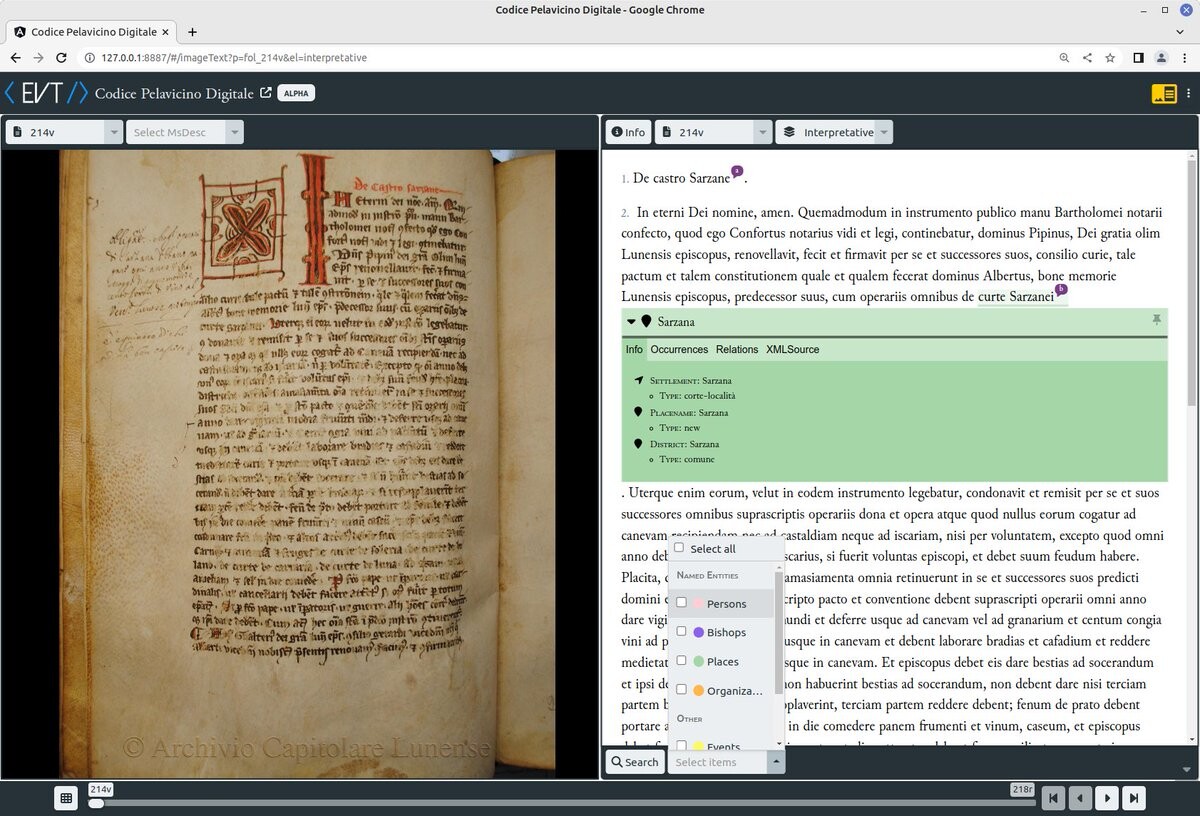The image size is (1200, 816).
Task: Jump to the last page
Action: pos(1134,798)
